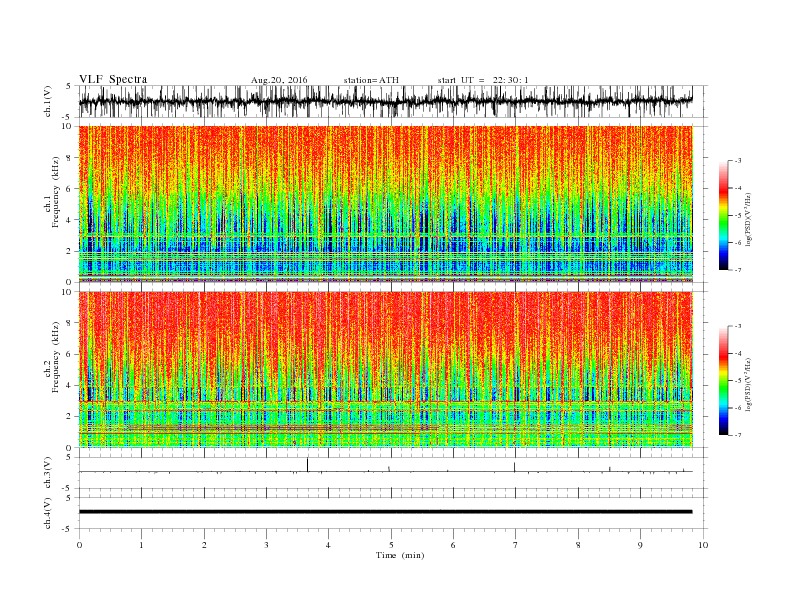Click ch.1 frequency tick label '10'
Viewport: 792px width, 612px height.
pyautogui.click(x=67, y=126)
